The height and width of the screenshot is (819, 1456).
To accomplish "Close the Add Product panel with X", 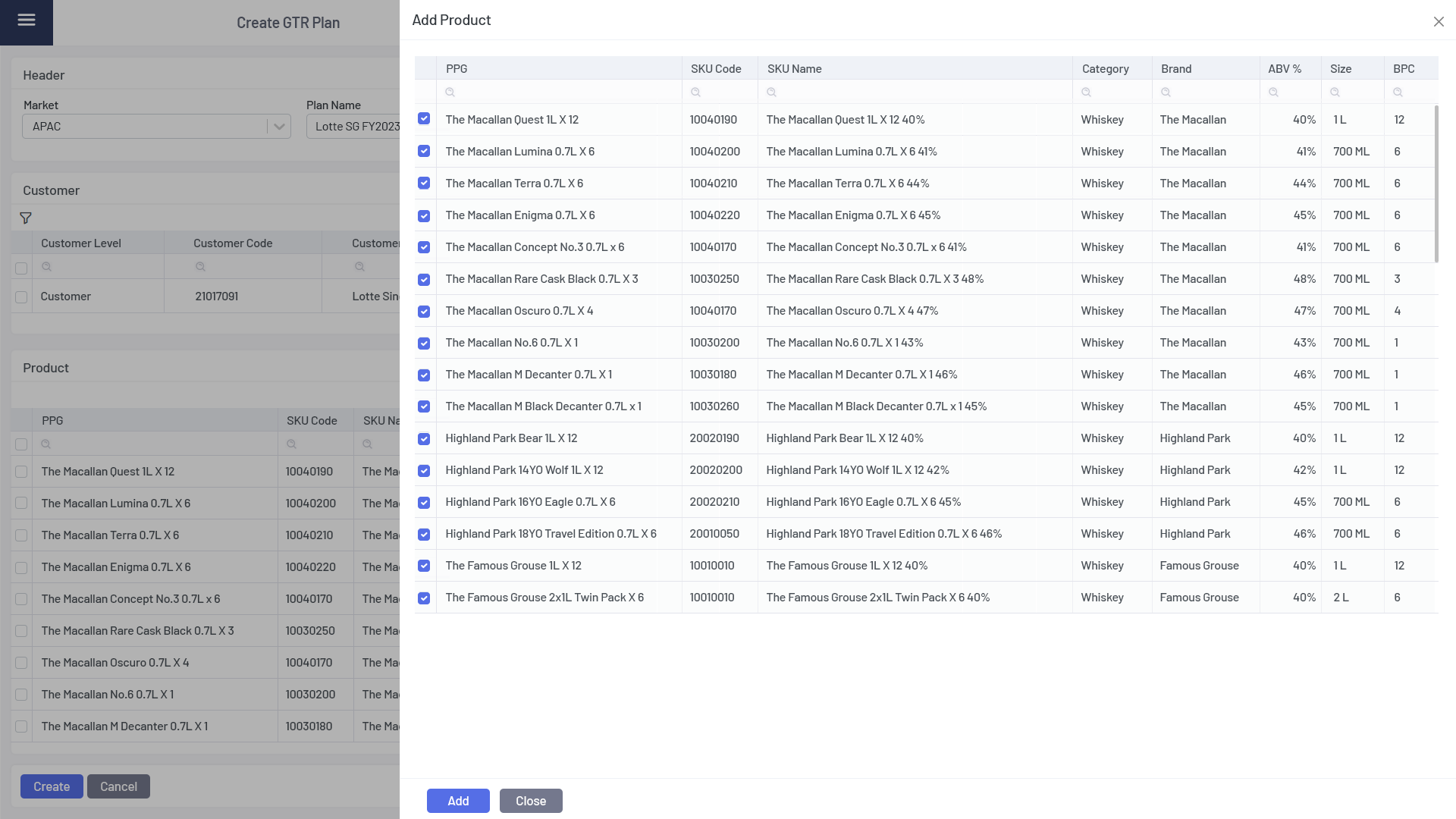I will (1439, 22).
